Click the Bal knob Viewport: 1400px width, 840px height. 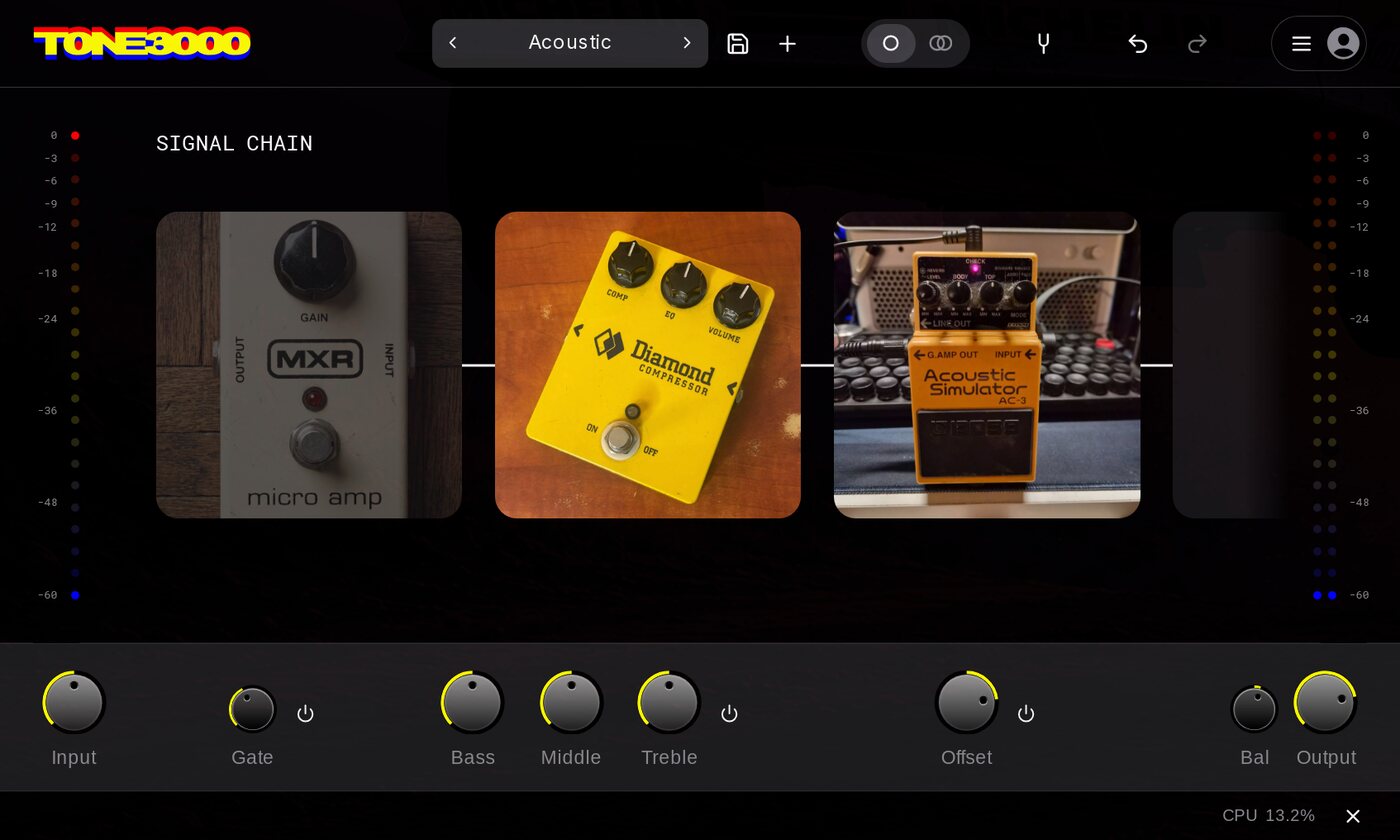tap(1254, 709)
